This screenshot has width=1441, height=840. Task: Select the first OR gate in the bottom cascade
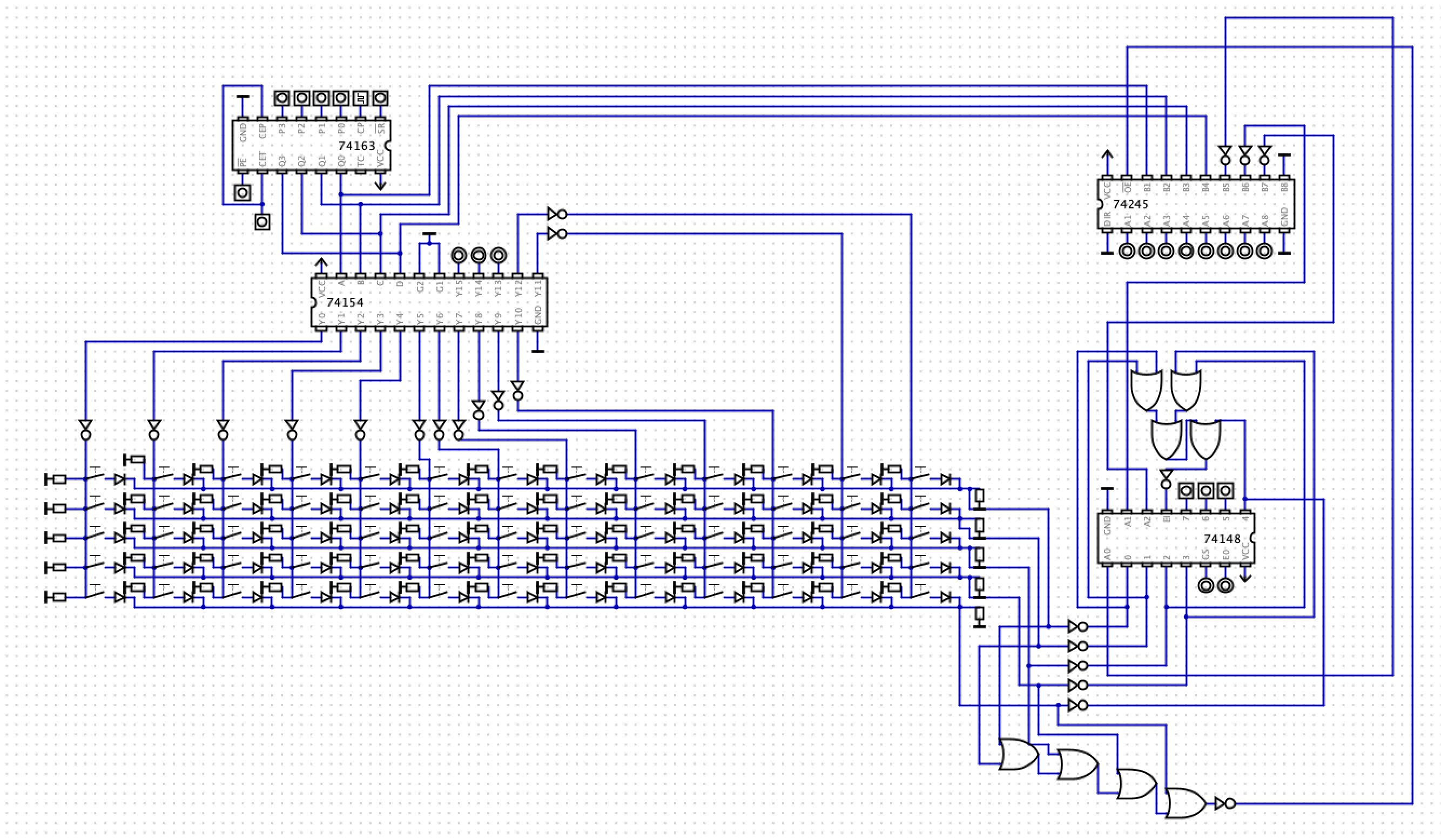[1019, 754]
